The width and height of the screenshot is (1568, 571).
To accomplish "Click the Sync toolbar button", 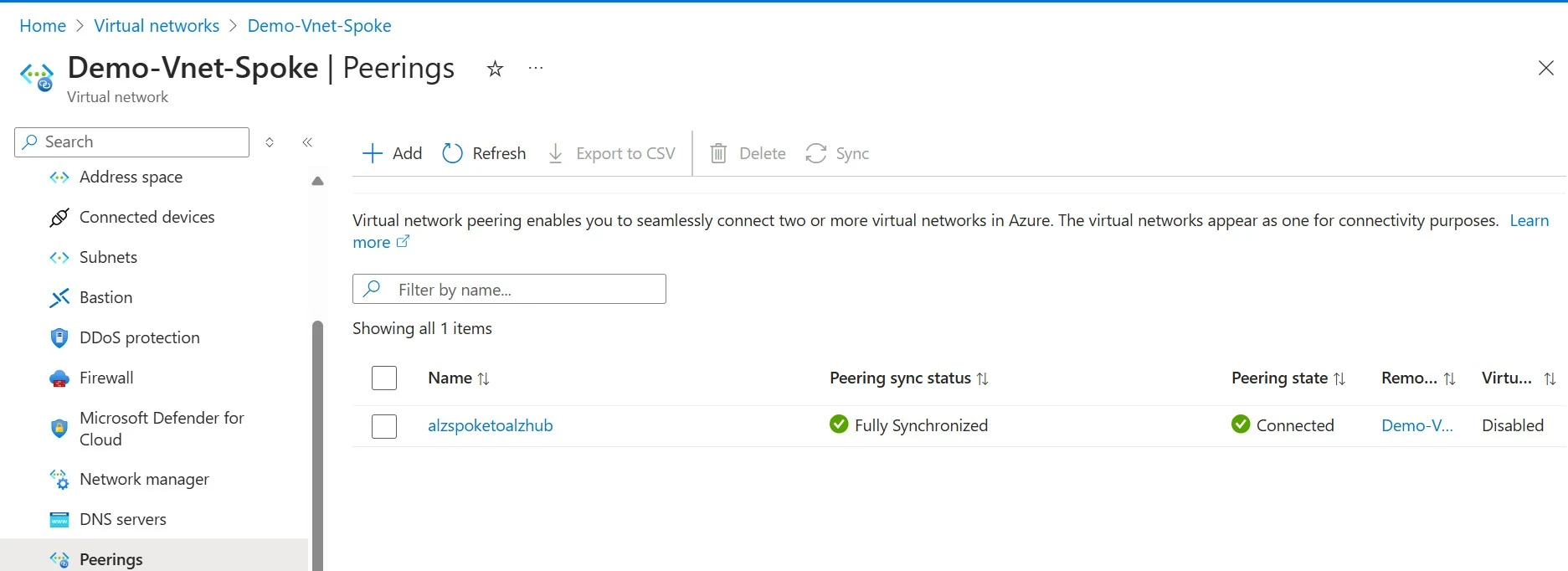I will [x=837, y=153].
